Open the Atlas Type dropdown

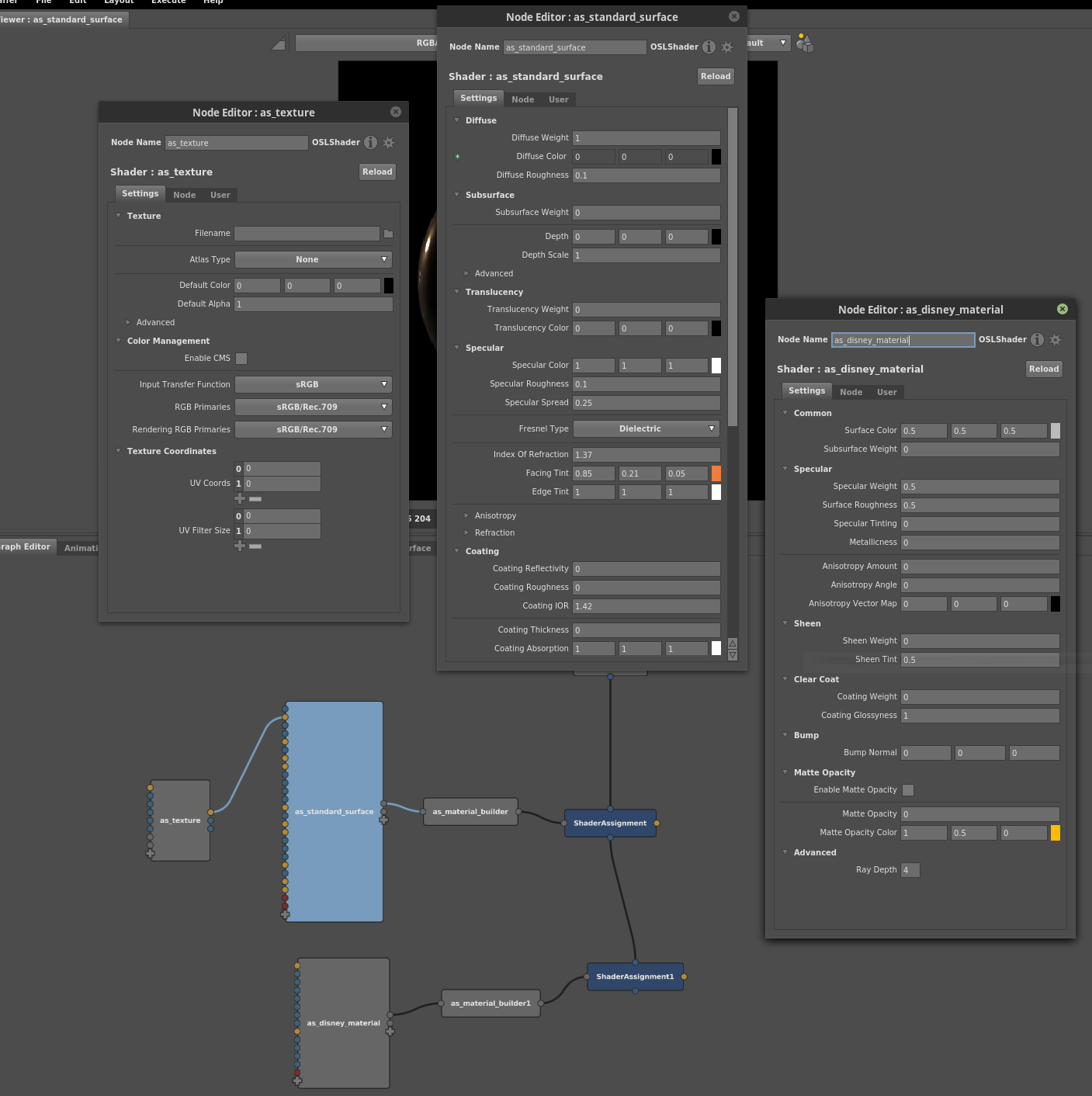click(314, 259)
